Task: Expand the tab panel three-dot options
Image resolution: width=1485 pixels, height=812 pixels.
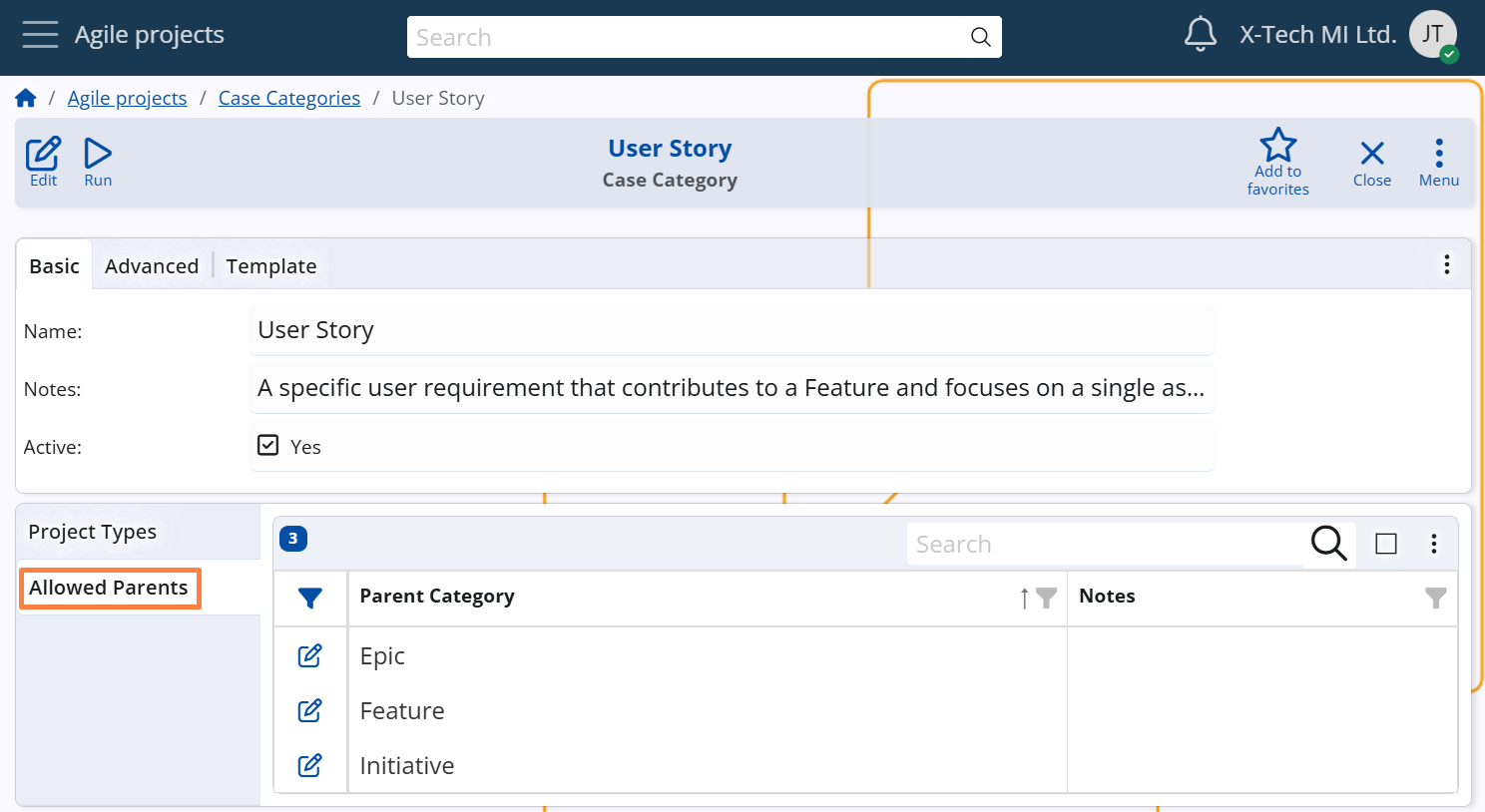Action: [1446, 264]
